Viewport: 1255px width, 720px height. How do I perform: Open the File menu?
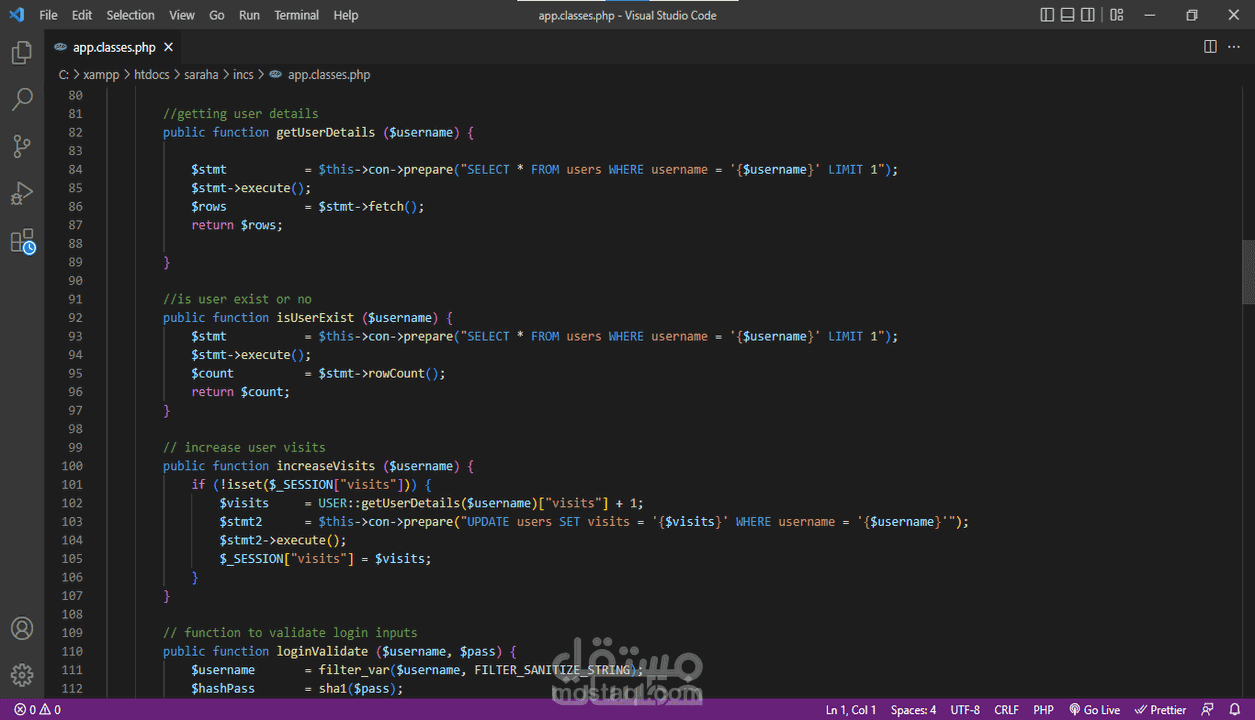48,15
